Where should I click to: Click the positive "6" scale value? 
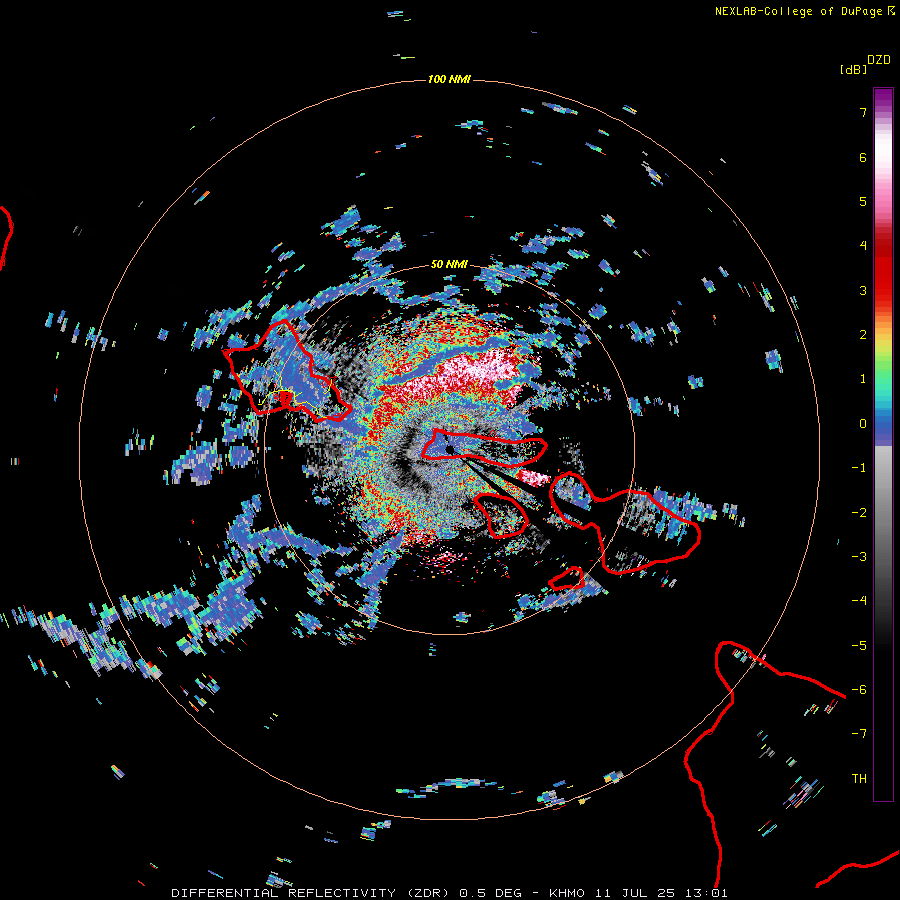(863, 157)
